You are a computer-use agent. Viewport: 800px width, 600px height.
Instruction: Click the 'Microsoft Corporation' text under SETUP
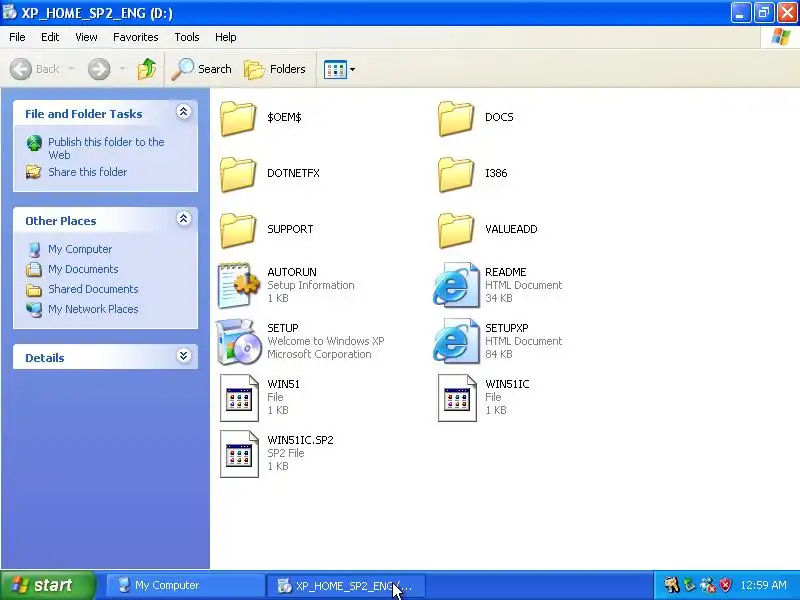319,354
